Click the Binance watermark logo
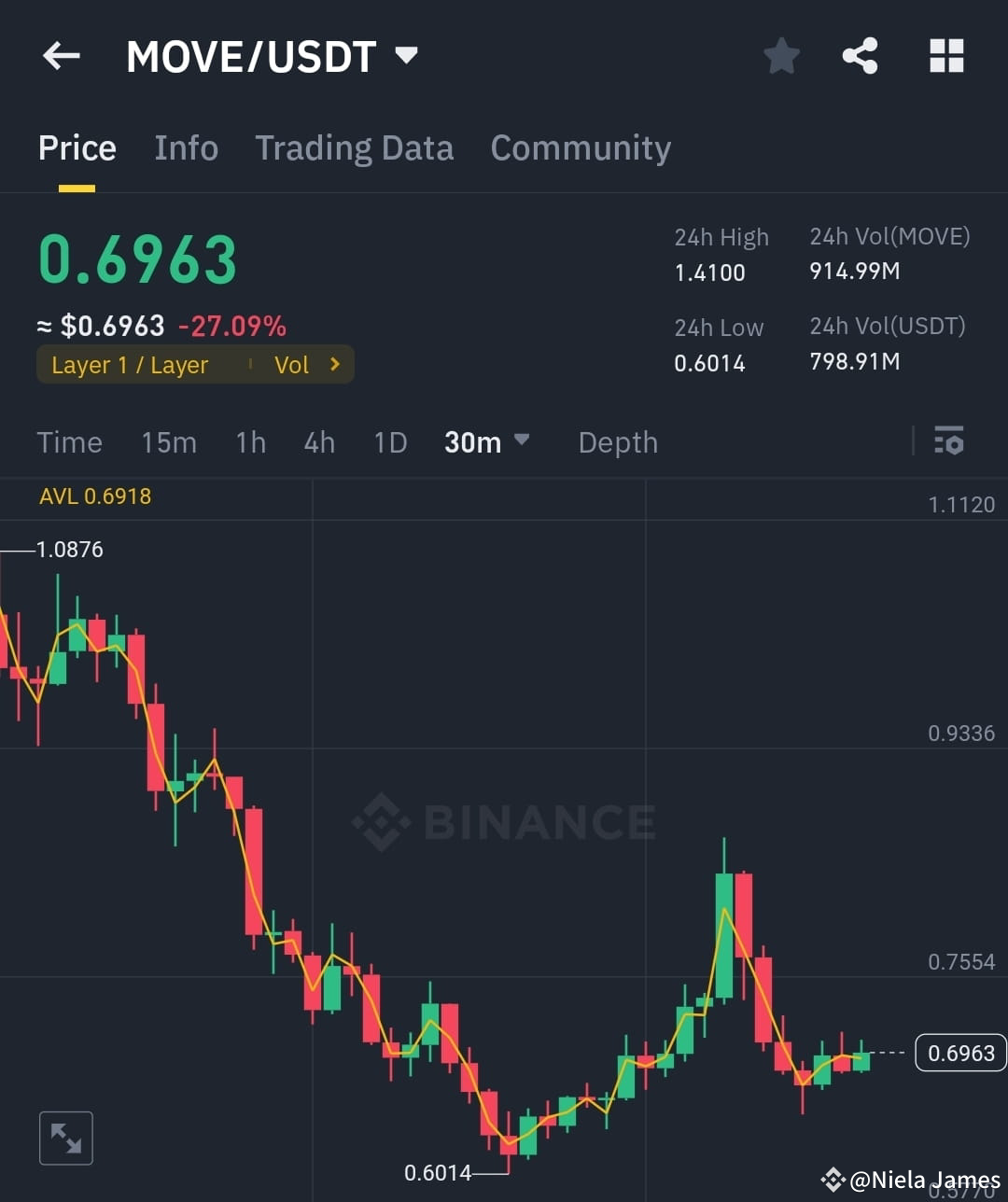The image size is (1008, 1202). (502, 822)
